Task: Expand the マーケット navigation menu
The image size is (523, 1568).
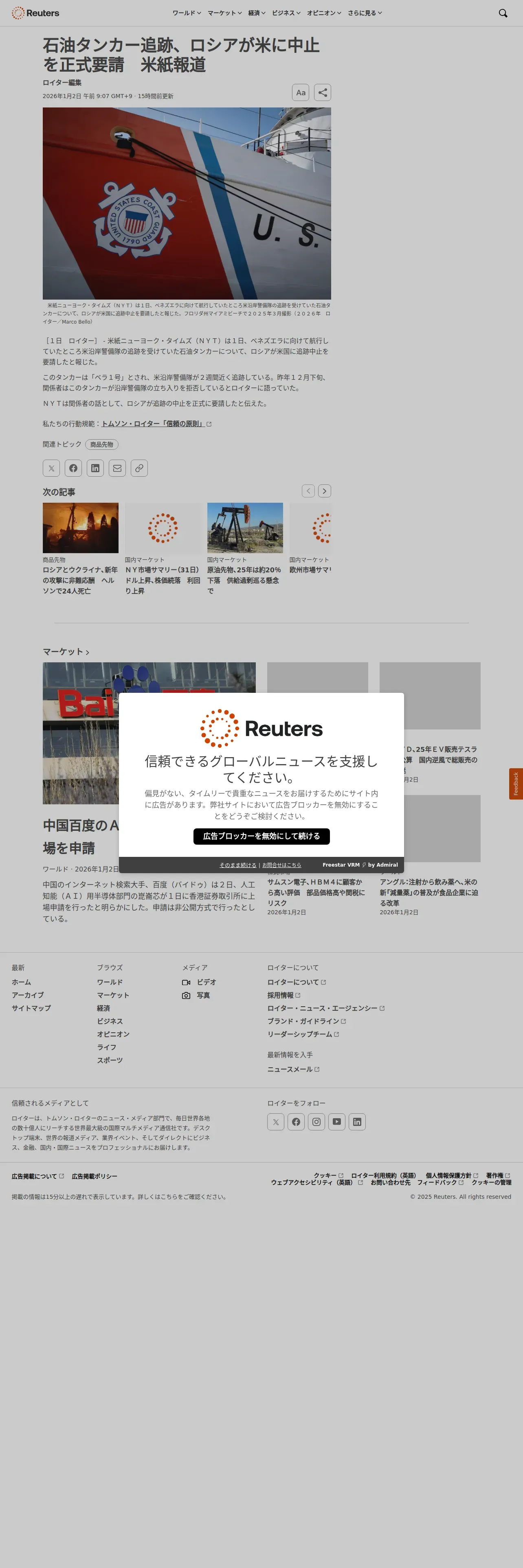Action: coord(225,13)
